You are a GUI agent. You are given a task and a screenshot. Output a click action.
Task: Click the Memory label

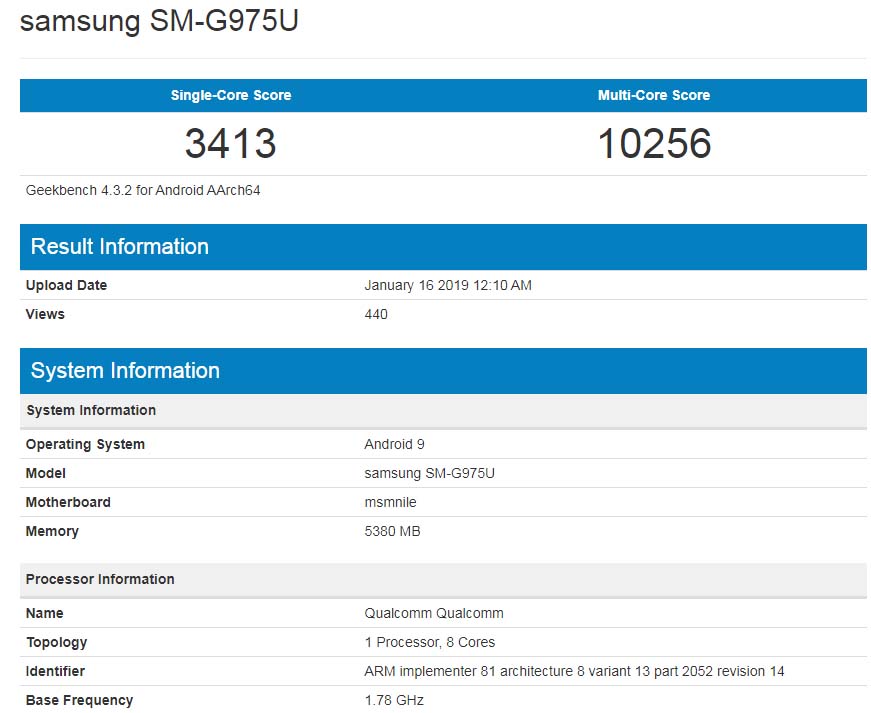52,531
